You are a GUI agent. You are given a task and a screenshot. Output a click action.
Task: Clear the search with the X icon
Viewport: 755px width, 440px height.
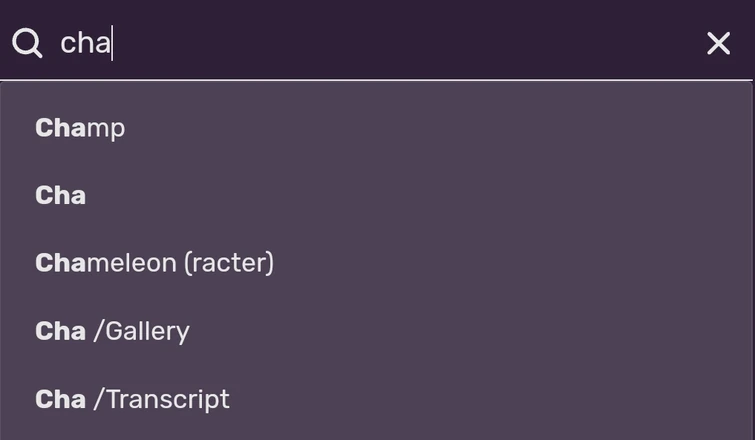718,43
